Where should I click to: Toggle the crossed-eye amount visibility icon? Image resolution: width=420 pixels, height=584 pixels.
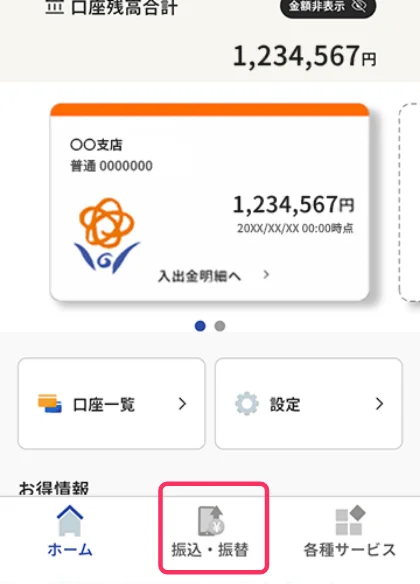pyautogui.click(x=358, y=6)
